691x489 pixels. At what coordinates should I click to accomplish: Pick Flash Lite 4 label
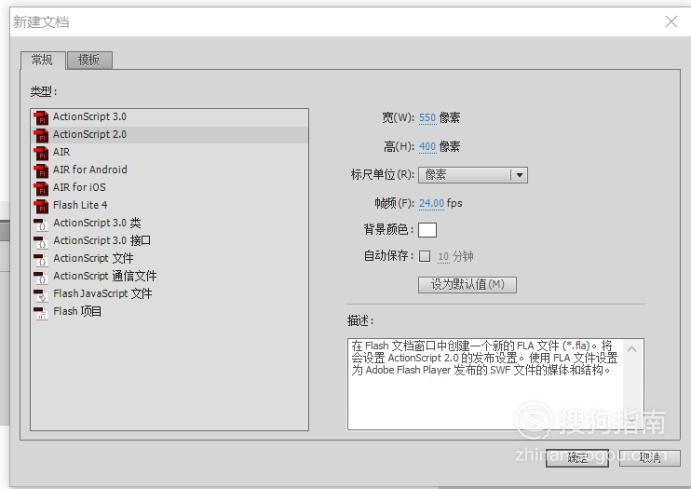pyautogui.click(x=80, y=205)
